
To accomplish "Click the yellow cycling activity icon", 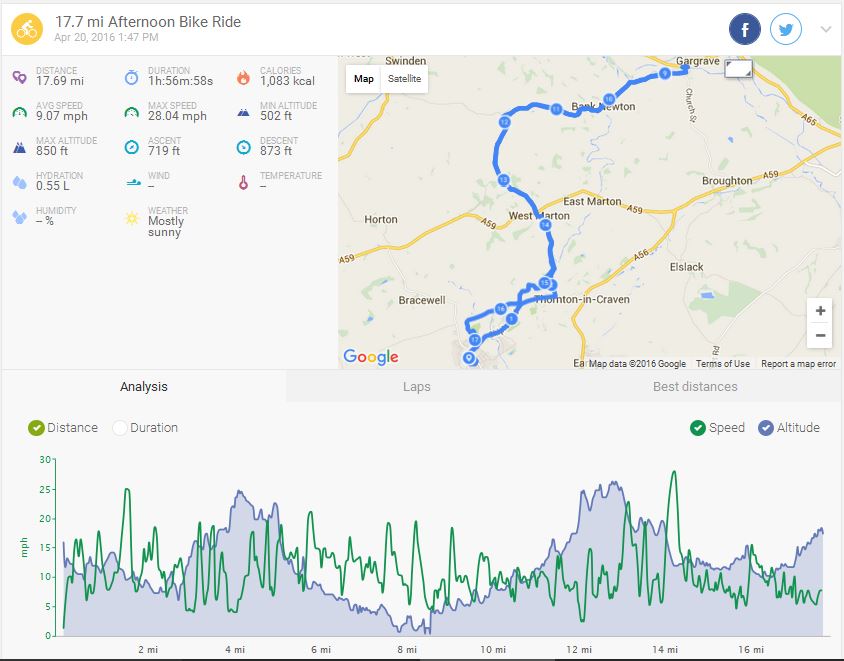I will 27,29.
